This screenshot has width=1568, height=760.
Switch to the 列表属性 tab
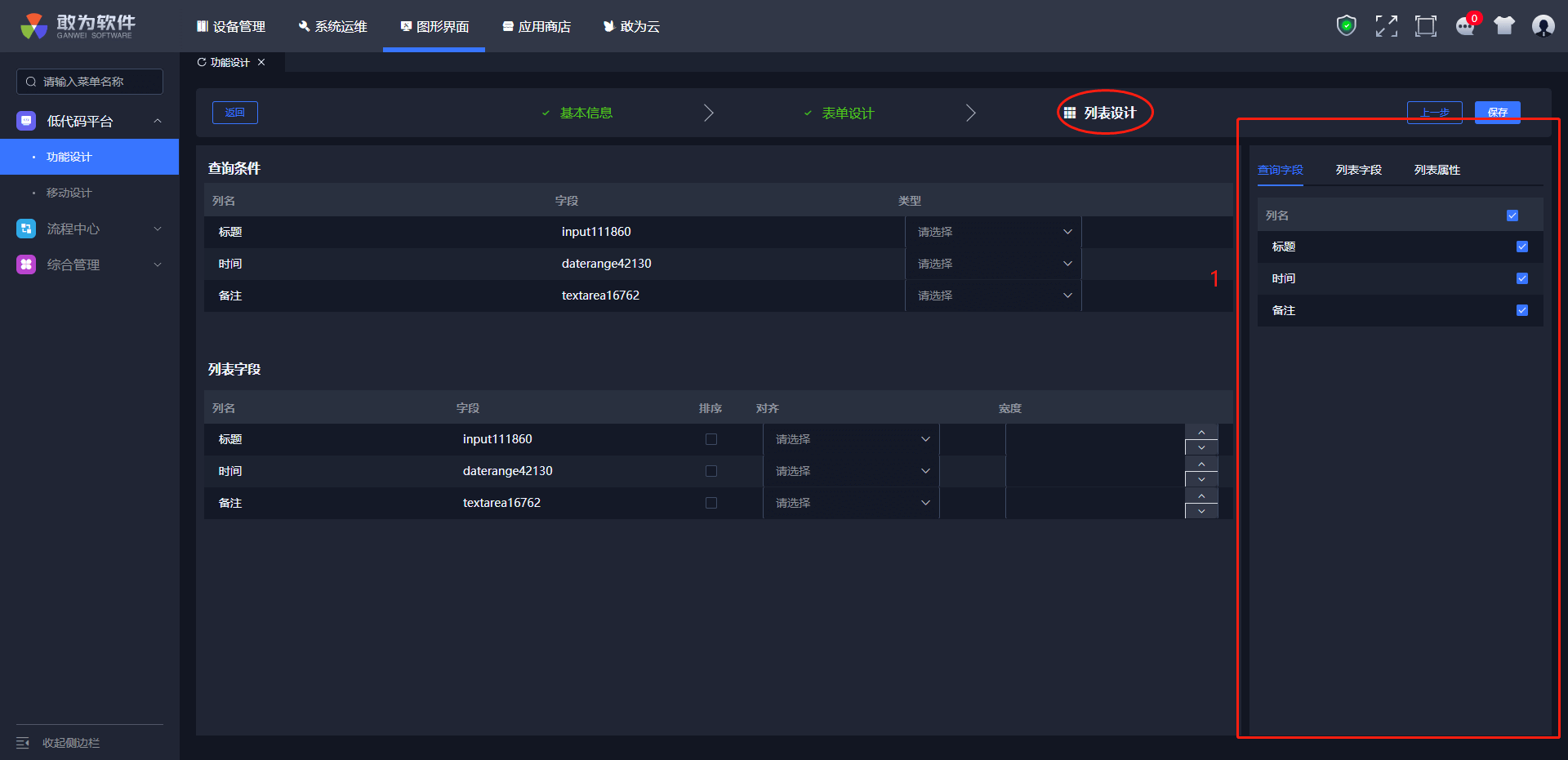1437,170
